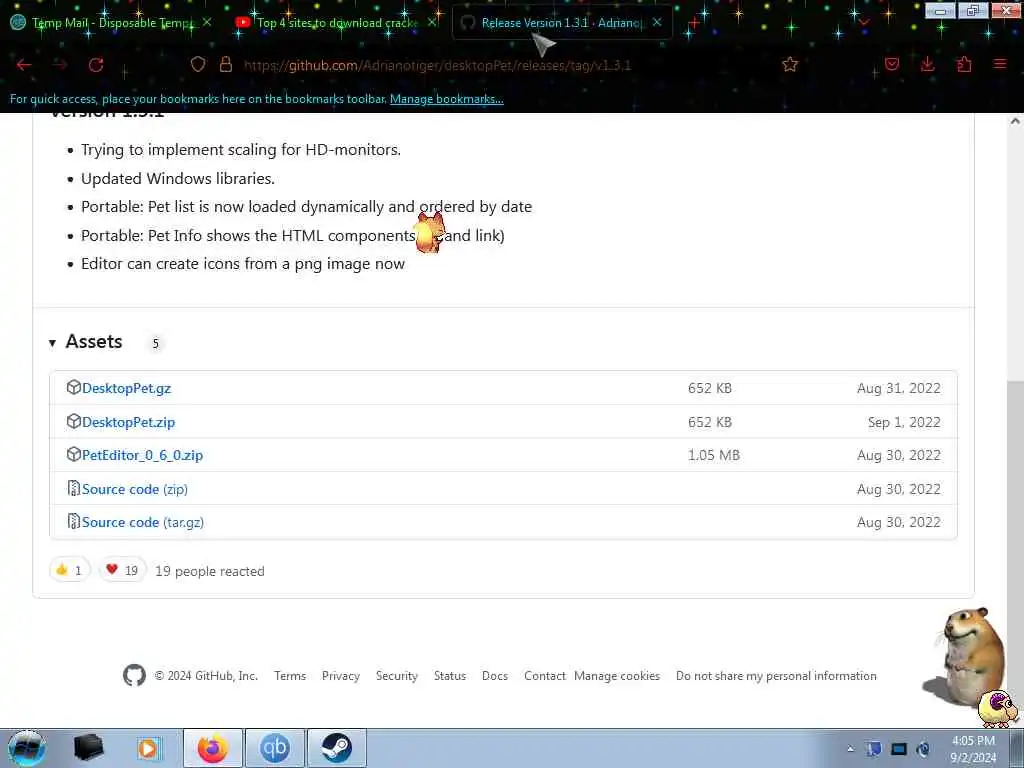Open Manage bookmarks link
Viewport: 1024px width, 768px height.
click(447, 99)
